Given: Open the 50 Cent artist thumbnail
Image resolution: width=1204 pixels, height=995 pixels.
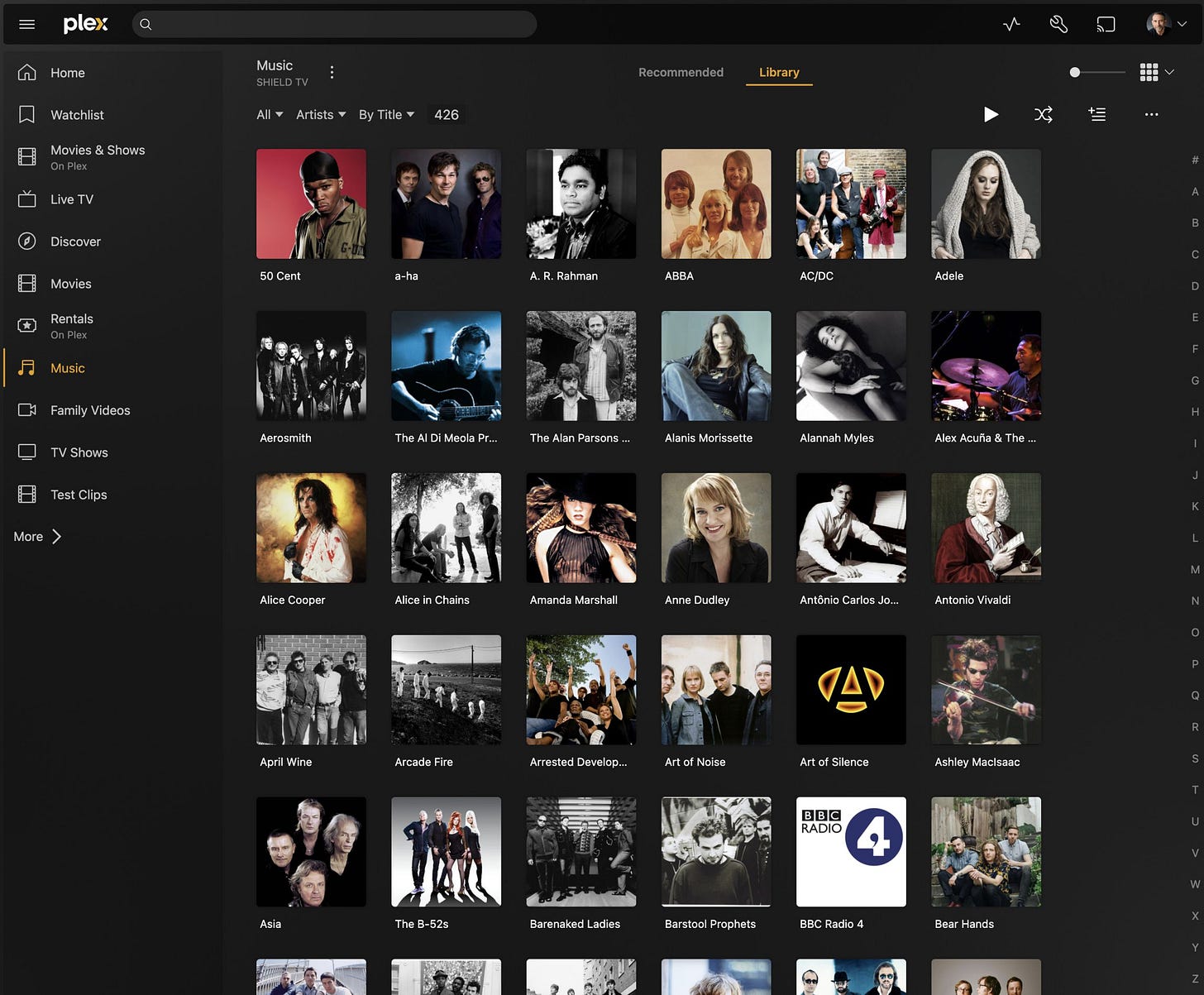Looking at the screenshot, I should (311, 203).
